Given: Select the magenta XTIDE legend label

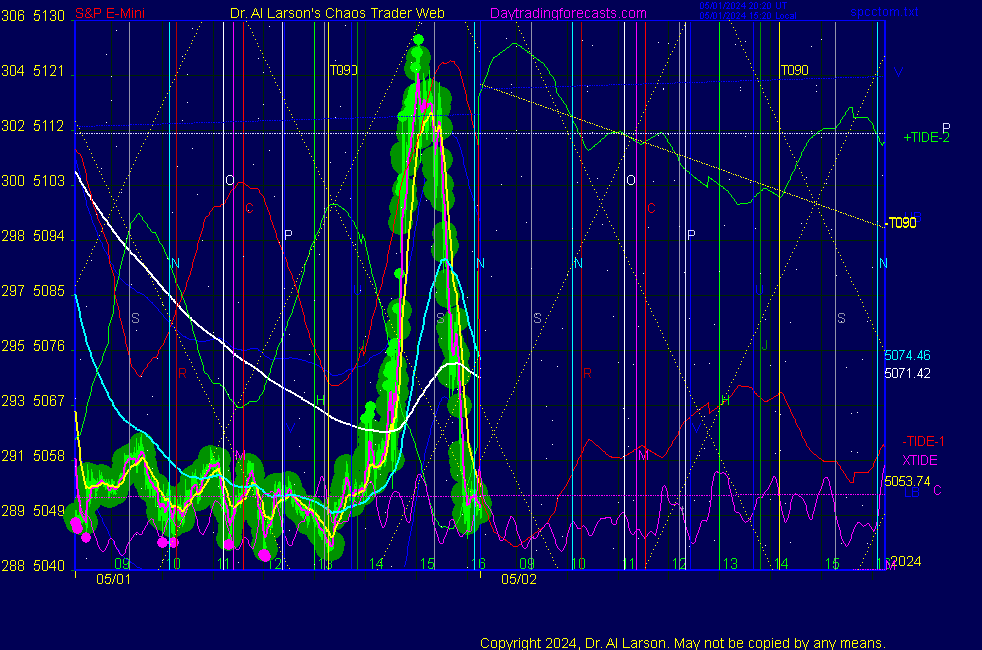Looking at the screenshot, I should 919,459.
